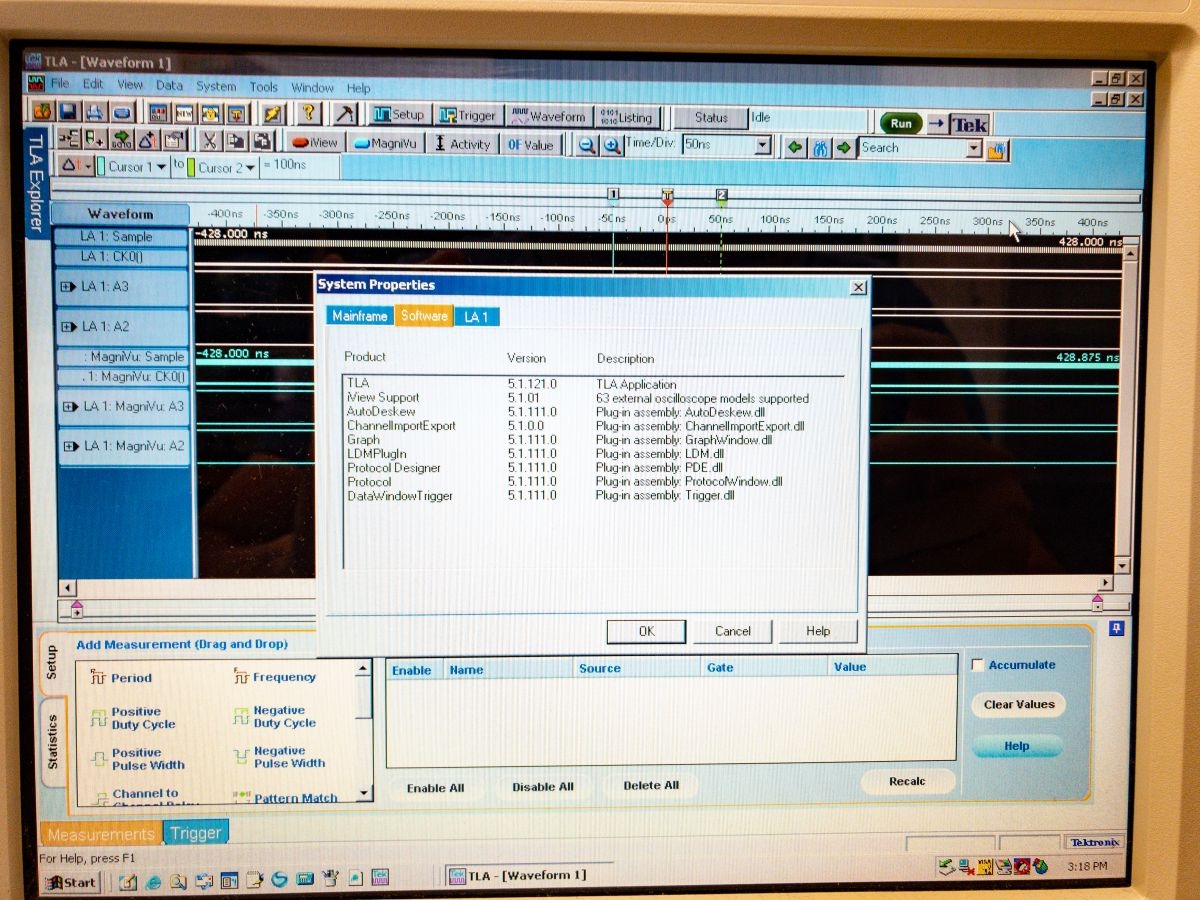Select the Pattern Match measurement
1200x900 pixels.
[x=286, y=798]
